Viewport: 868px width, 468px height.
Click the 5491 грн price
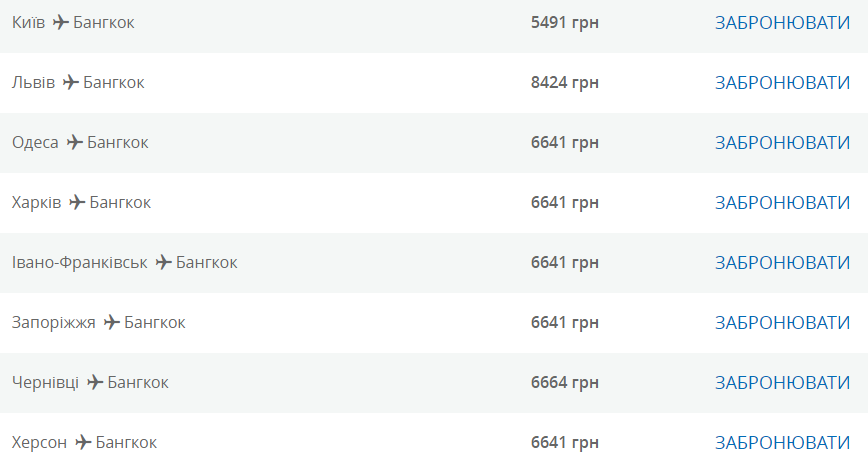pyautogui.click(x=564, y=22)
